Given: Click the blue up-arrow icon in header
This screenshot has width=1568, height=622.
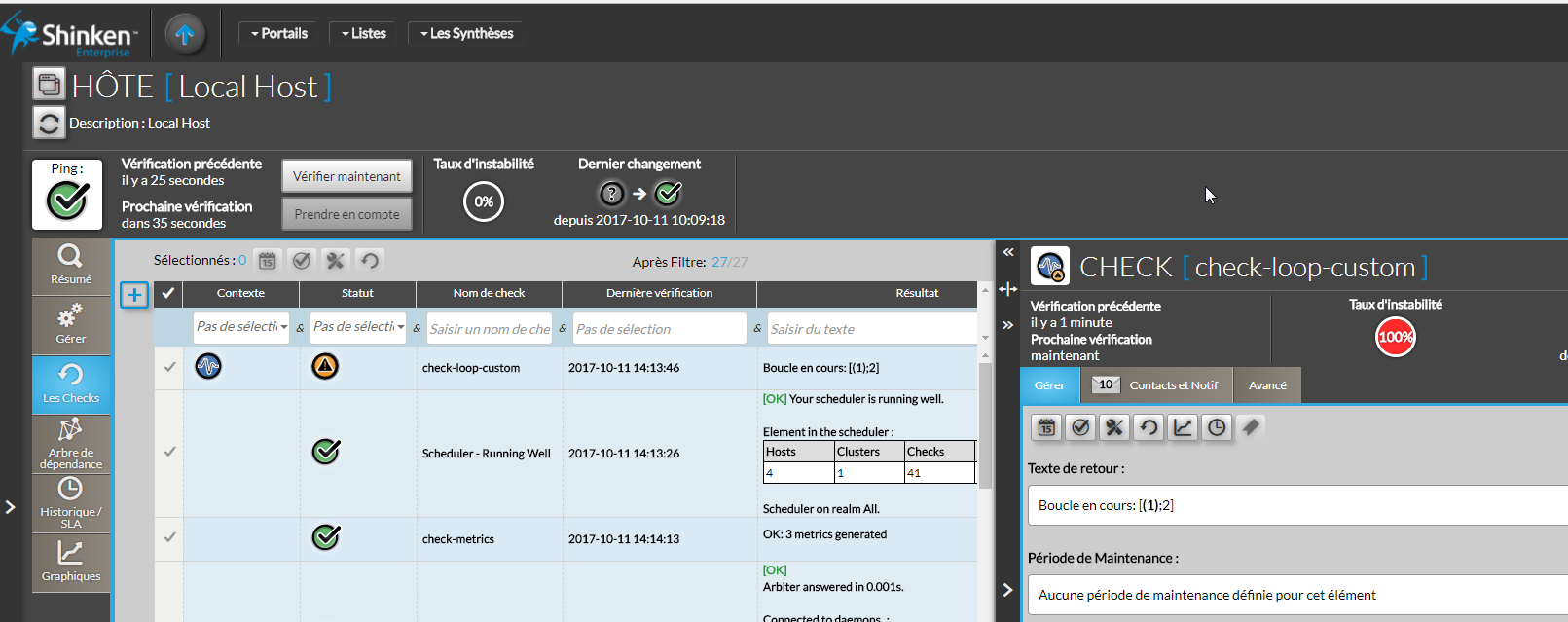Looking at the screenshot, I should point(185,35).
